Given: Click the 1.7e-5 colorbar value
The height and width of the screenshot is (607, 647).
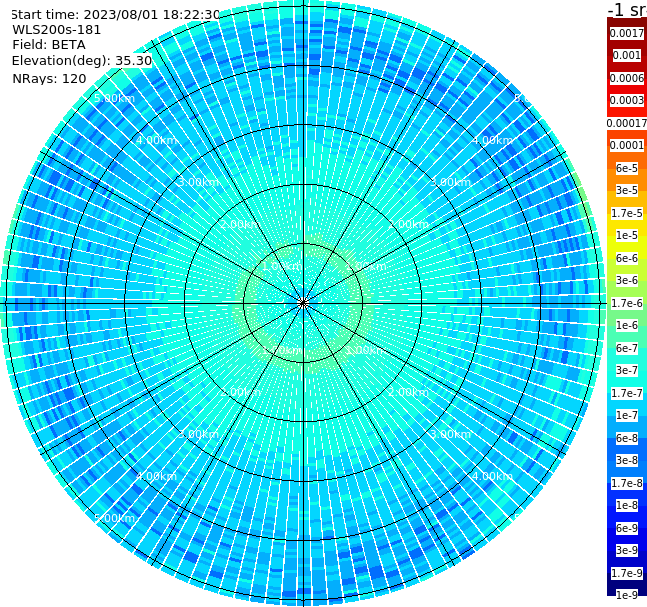Looking at the screenshot, I should coord(627,213).
